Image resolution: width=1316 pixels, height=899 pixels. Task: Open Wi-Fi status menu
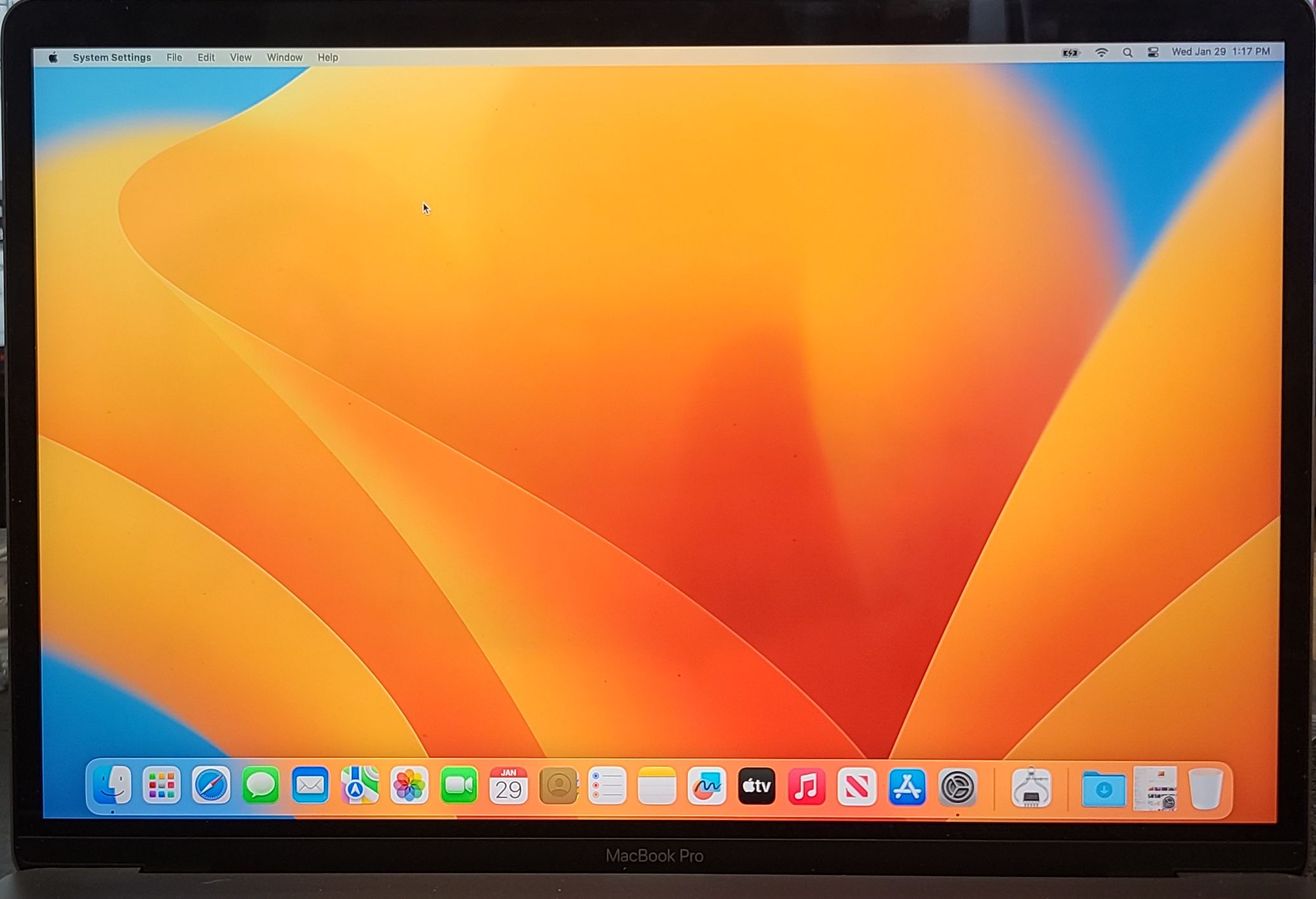point(1101,53)
